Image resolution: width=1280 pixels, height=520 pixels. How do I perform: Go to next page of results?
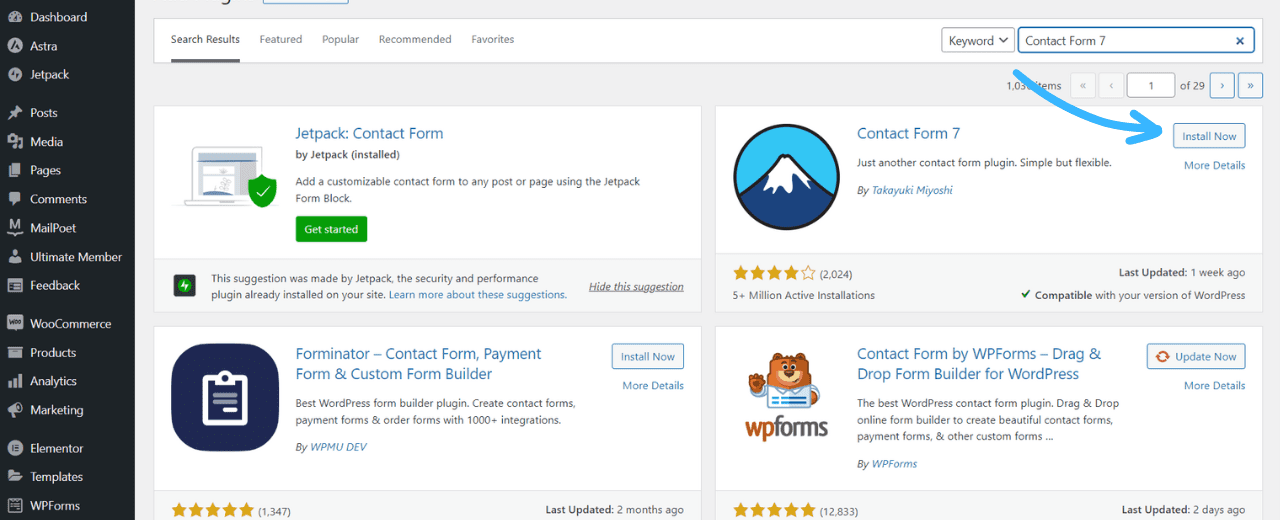(x=1222, y=86)
